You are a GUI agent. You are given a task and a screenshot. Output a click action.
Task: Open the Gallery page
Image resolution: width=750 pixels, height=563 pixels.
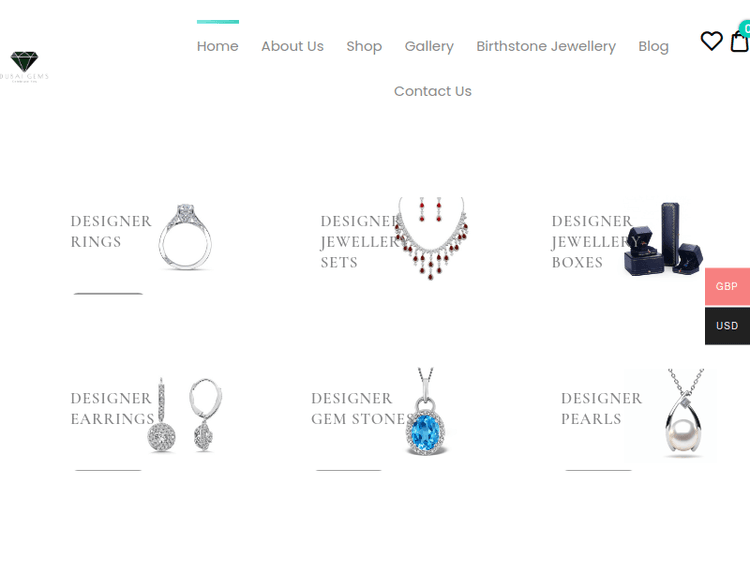coord(429,46)
